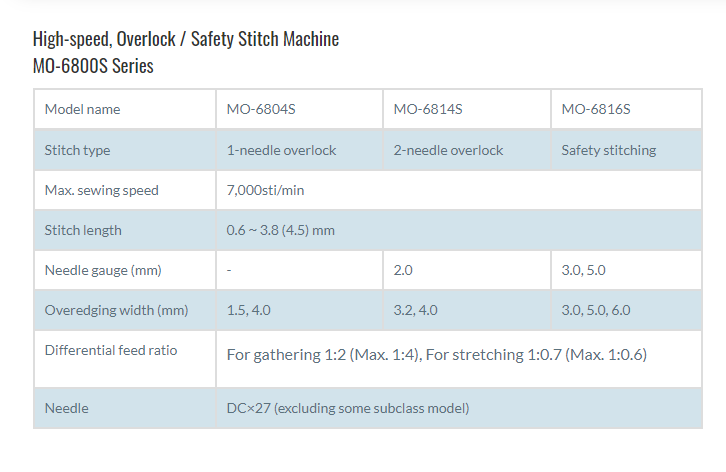Click the "Differential feed ratio" row label
Image resolution: width=726 pixels, height=472 pixels.
[x=111, y=350]
